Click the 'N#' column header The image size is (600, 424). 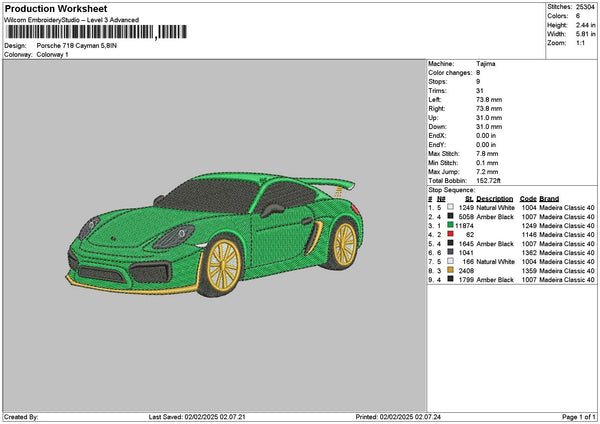click(x=441, y=199)
